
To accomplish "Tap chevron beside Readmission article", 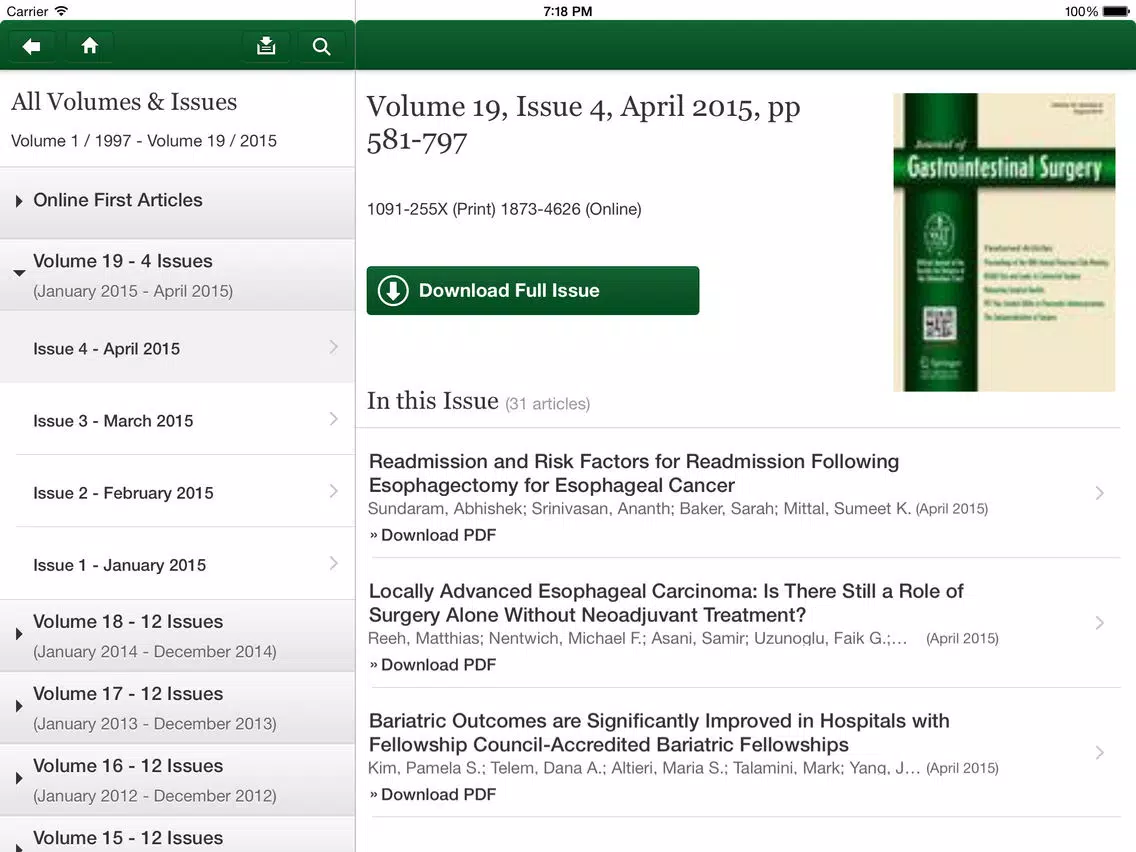I will (x=1099, y=493).
